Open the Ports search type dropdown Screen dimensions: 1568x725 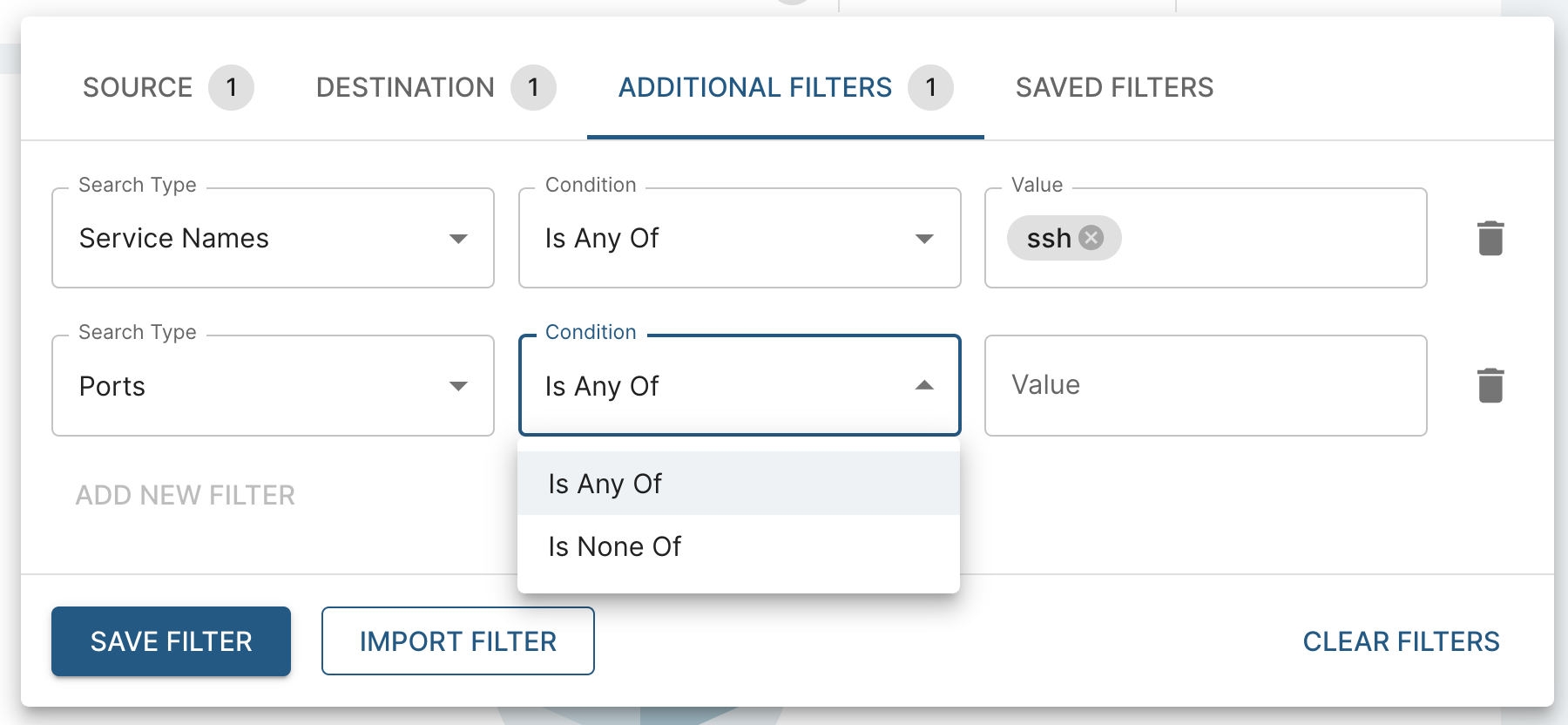point(273,385)
